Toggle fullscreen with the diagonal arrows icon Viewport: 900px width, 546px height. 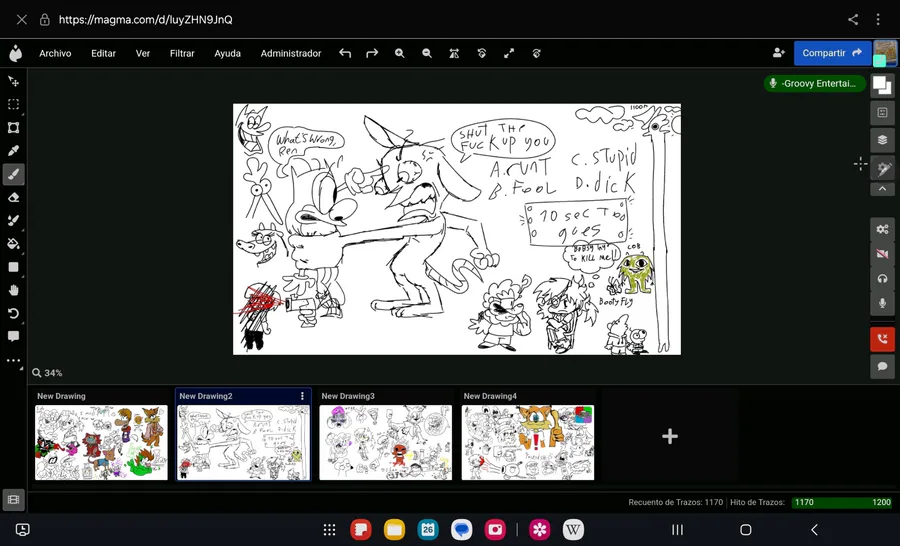[x=509, y=53]
